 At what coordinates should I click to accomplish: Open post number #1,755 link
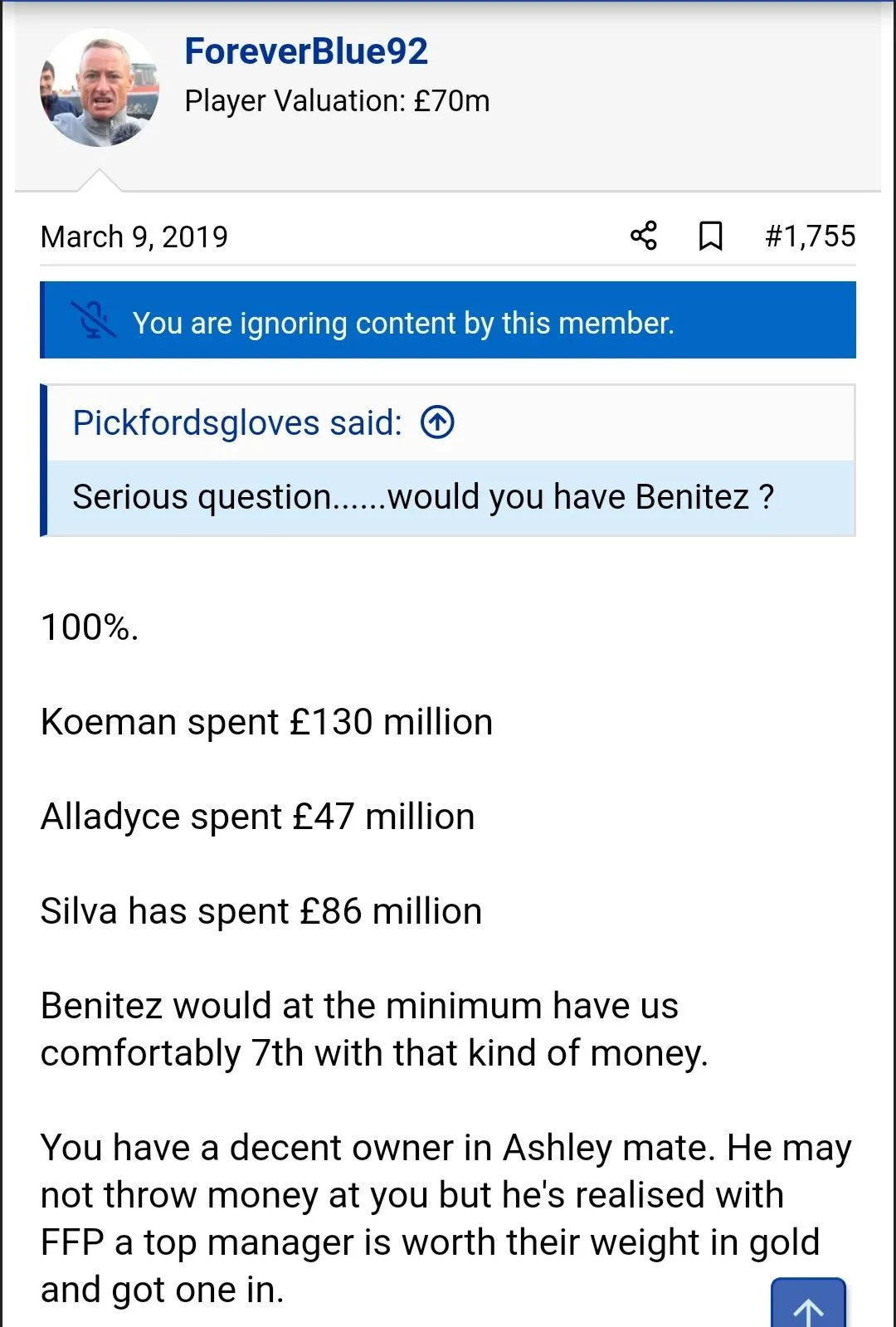[x=810, y=237]
